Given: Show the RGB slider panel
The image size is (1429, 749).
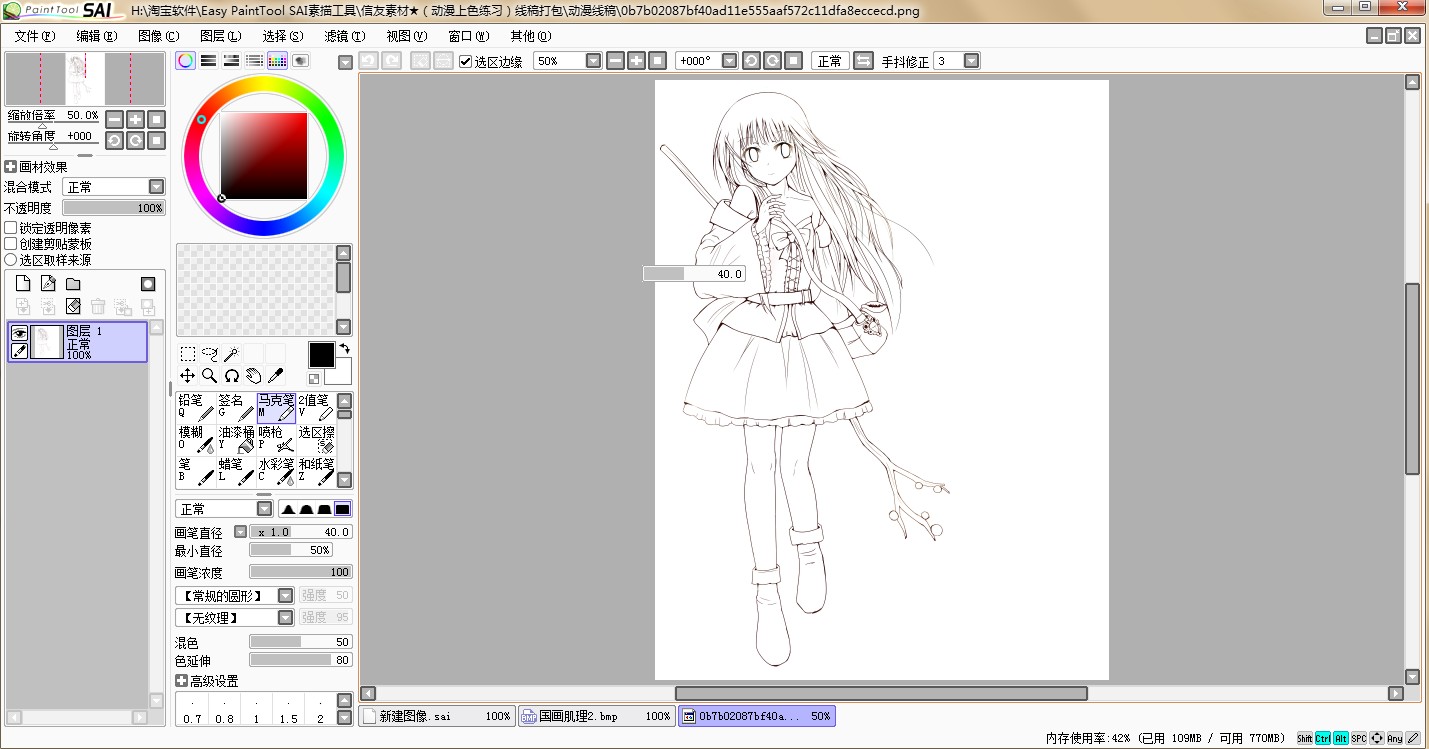Looking at the screenshot, I should click(208, 61).
